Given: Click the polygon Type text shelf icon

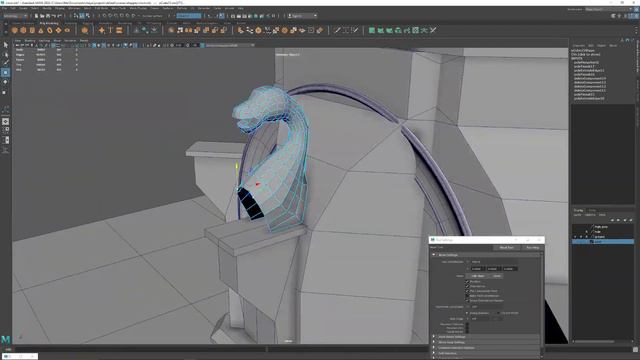Looking at the screenshot, I should pyautogui.click(x=110, y=30).
